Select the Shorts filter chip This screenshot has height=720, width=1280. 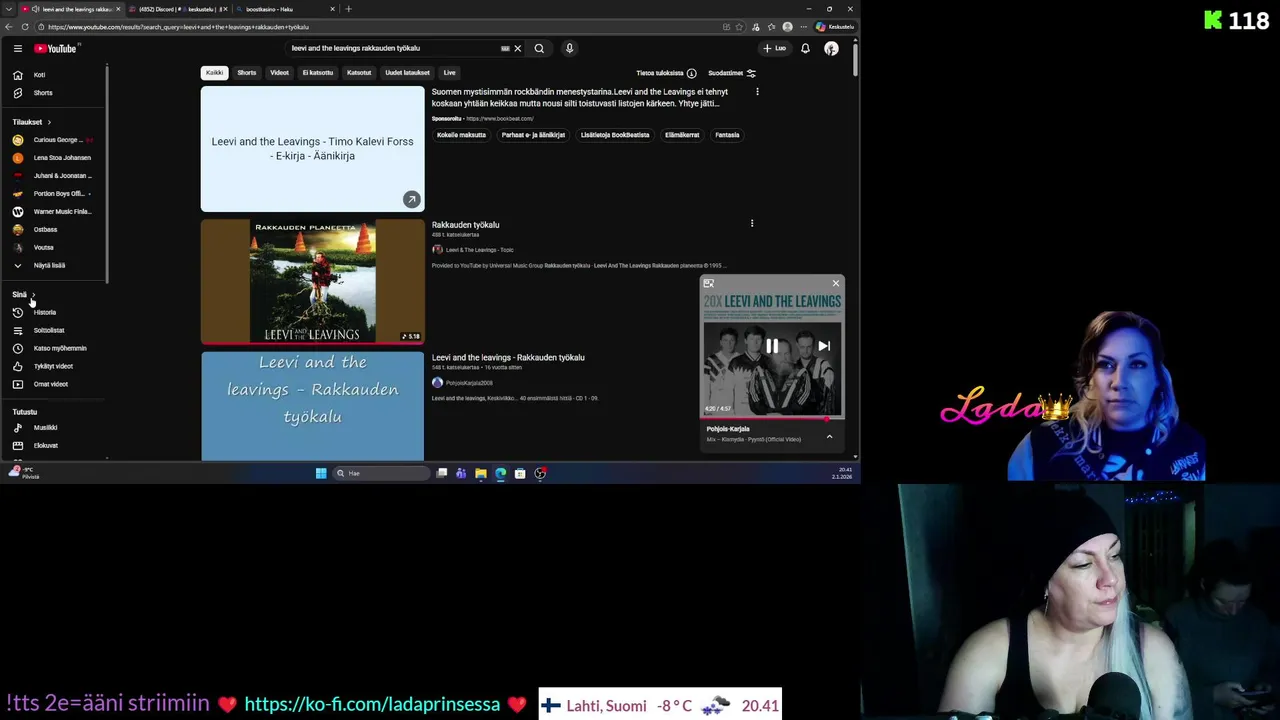click(247, 73)
